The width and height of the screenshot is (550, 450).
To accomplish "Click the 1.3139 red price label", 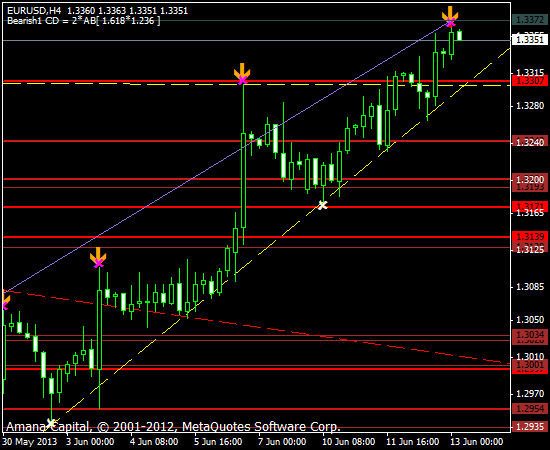I will 530,236.
